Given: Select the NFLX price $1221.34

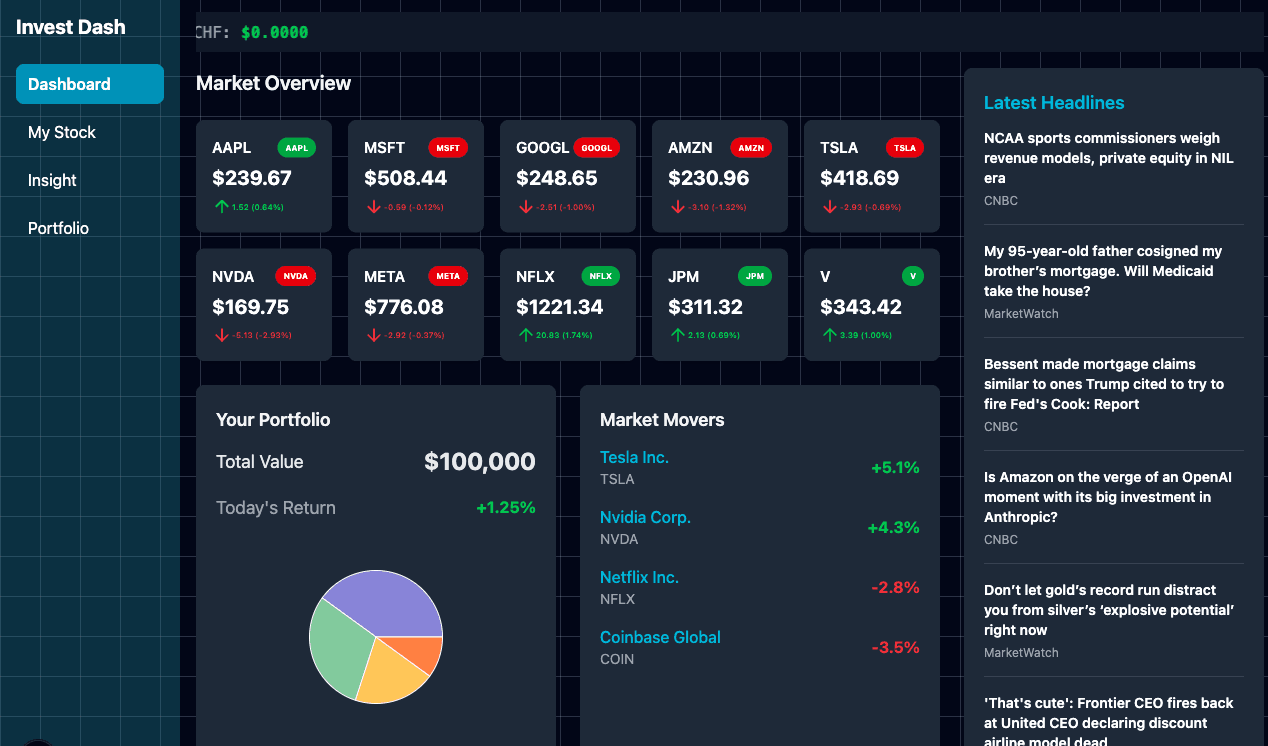Looking at the screenshot, I should [560, 307].
